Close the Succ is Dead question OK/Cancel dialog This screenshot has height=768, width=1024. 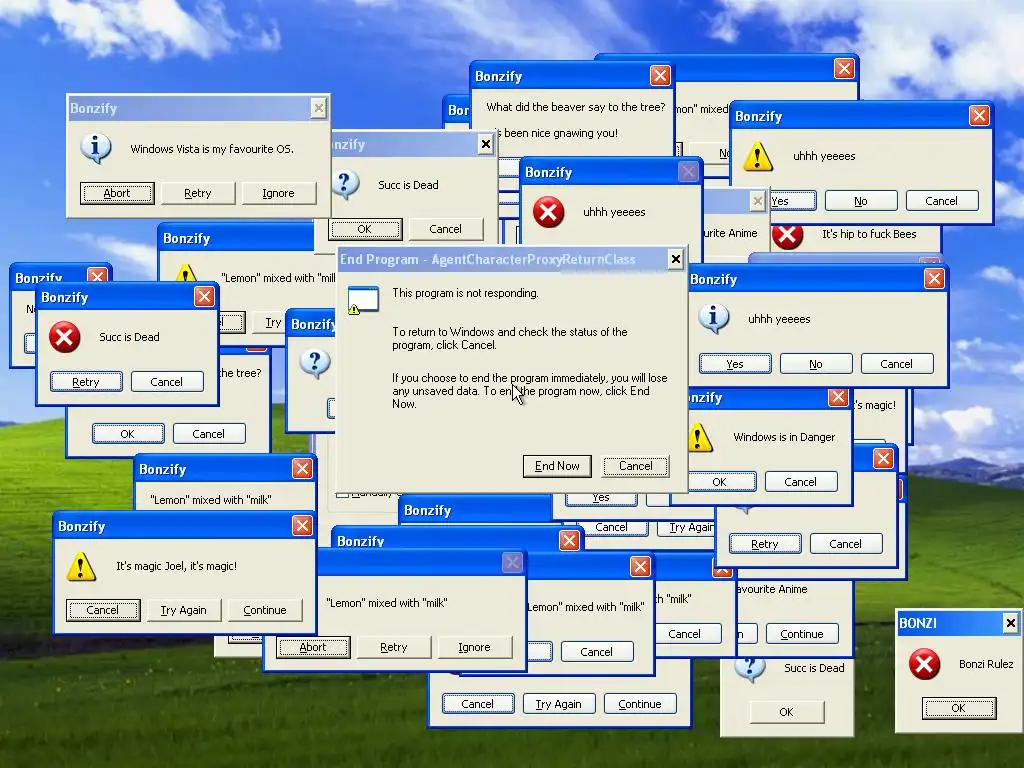[x=486, y=144]
